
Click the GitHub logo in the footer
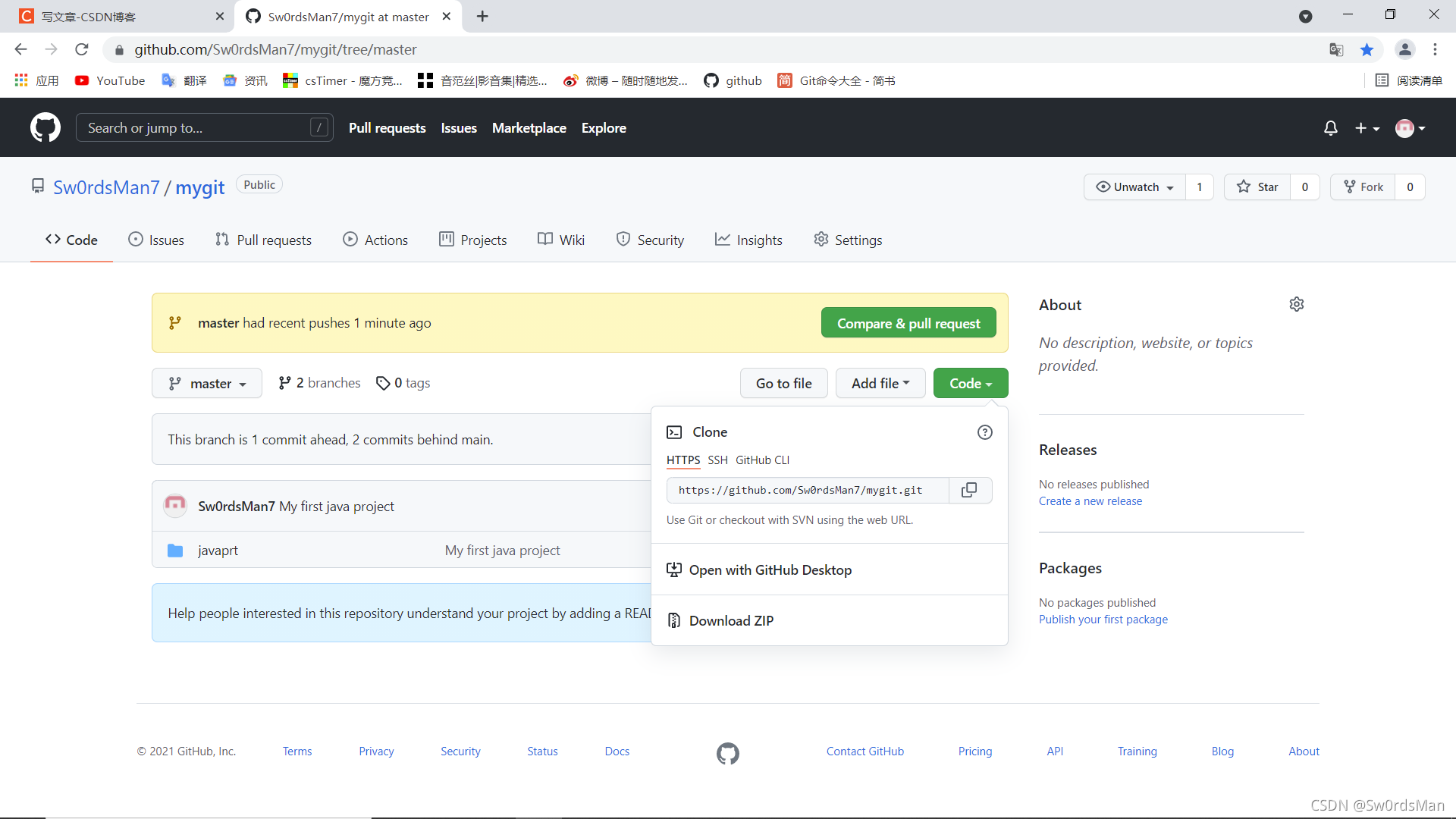coord(728,753)
